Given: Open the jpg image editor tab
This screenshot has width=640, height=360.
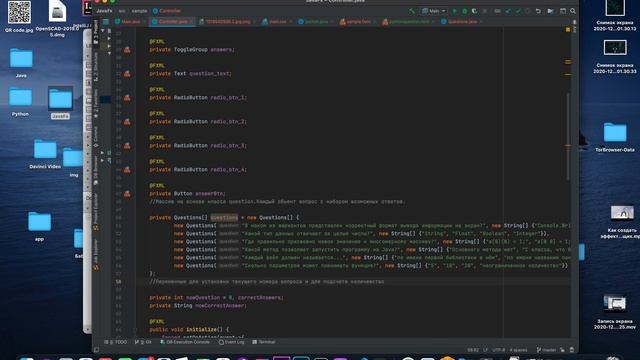Looking at the screenshot, I should point(227,22).
